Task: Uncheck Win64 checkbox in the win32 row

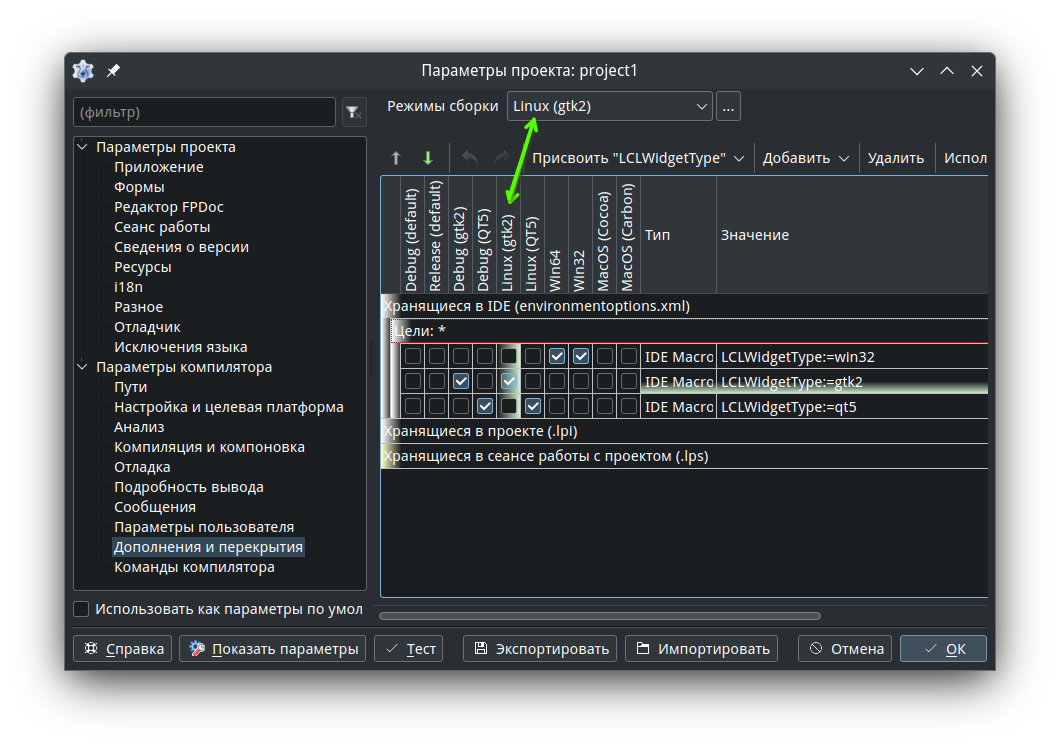Action: 557,356
